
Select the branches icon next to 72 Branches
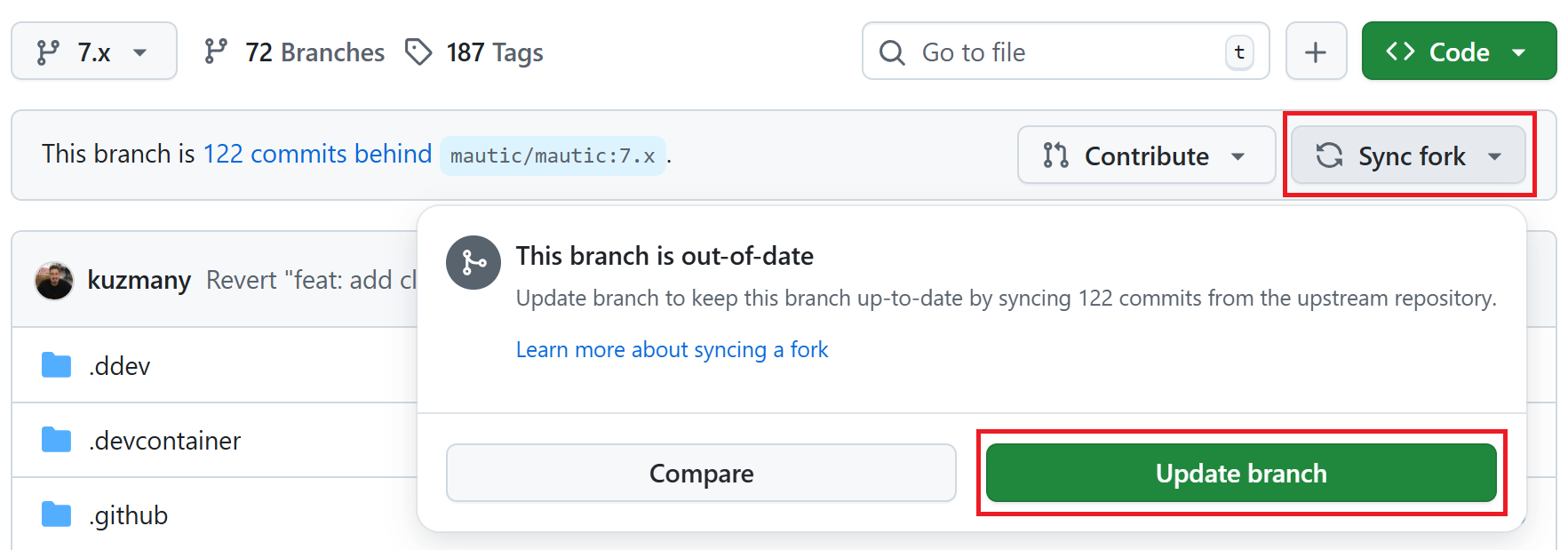(x=215, y=52)
